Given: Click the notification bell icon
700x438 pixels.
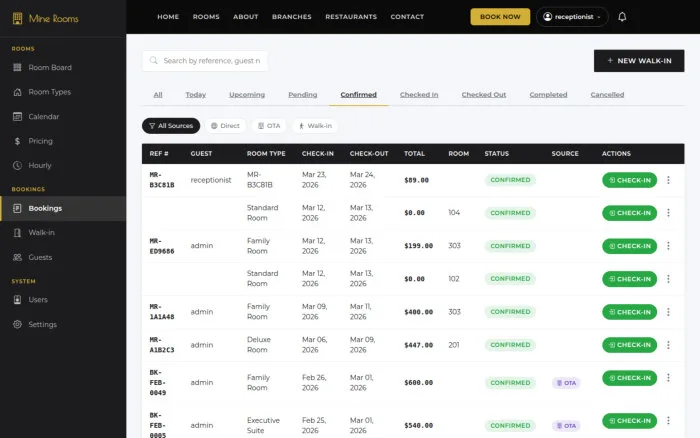Looking at the screenshot, I should [x=622, y=17].
